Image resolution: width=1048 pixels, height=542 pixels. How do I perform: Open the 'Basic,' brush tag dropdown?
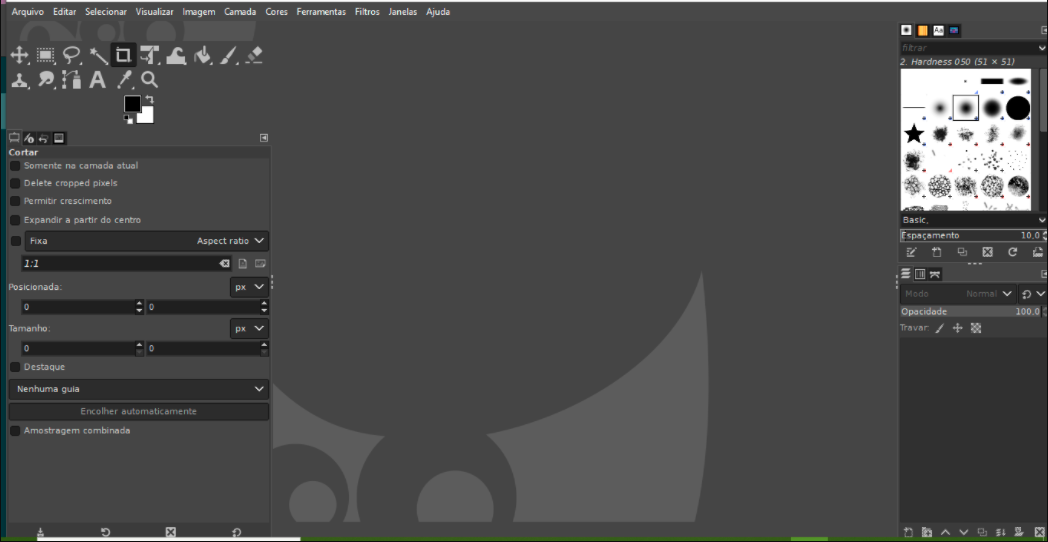click(x=1043, y=220)
